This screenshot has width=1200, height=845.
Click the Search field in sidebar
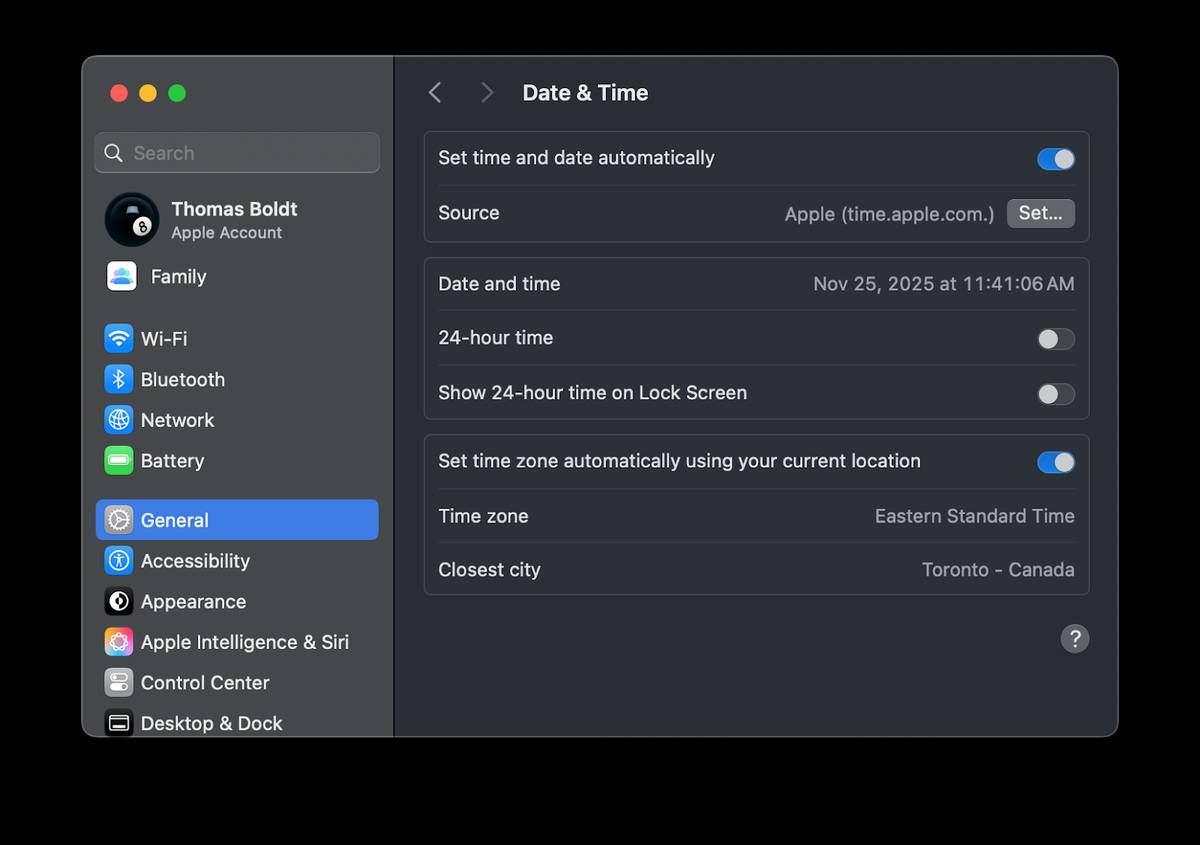point(237,153)
